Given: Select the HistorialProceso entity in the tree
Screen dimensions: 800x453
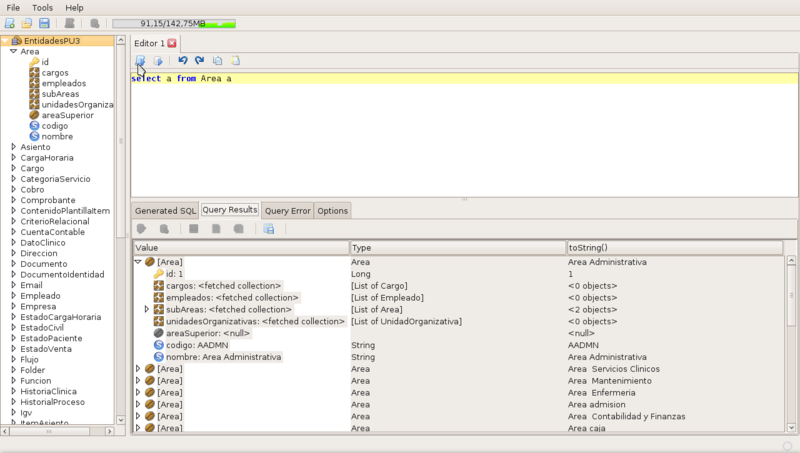Looking at the screenshot, I should click(53, 402).
